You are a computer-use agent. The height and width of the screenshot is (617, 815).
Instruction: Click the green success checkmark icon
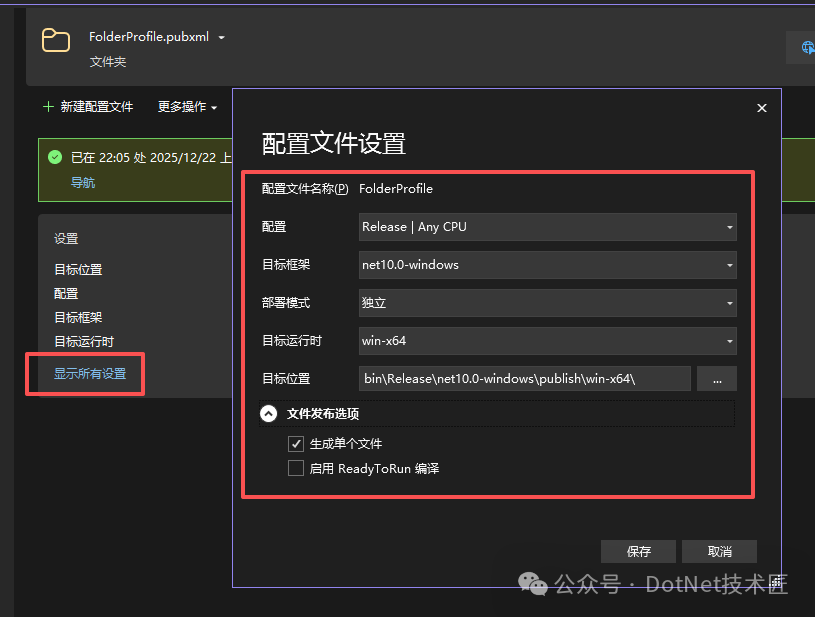pos(52,155)
